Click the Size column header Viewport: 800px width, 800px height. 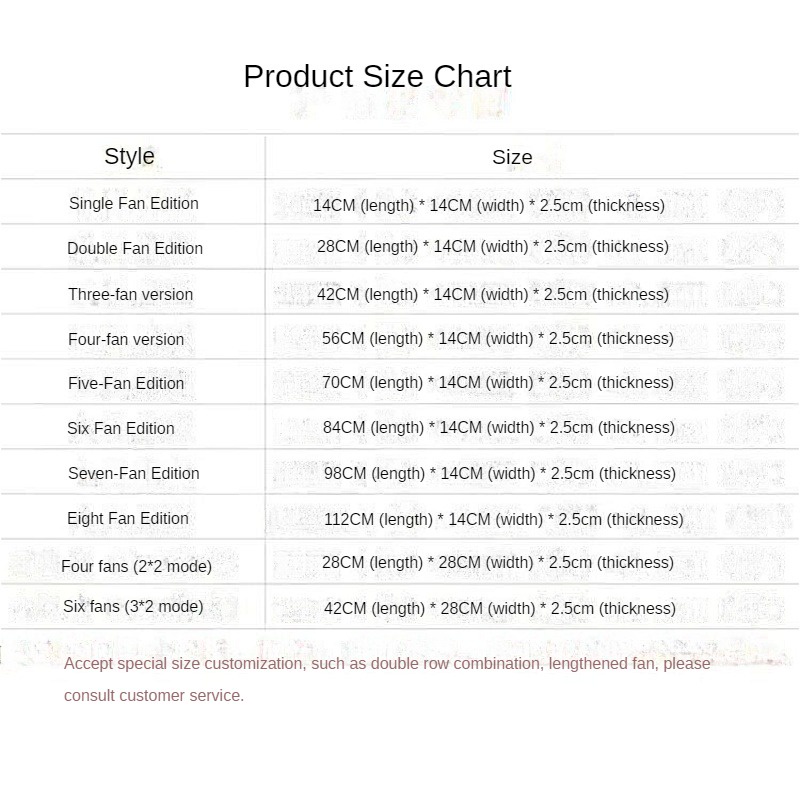coord(512,157)
